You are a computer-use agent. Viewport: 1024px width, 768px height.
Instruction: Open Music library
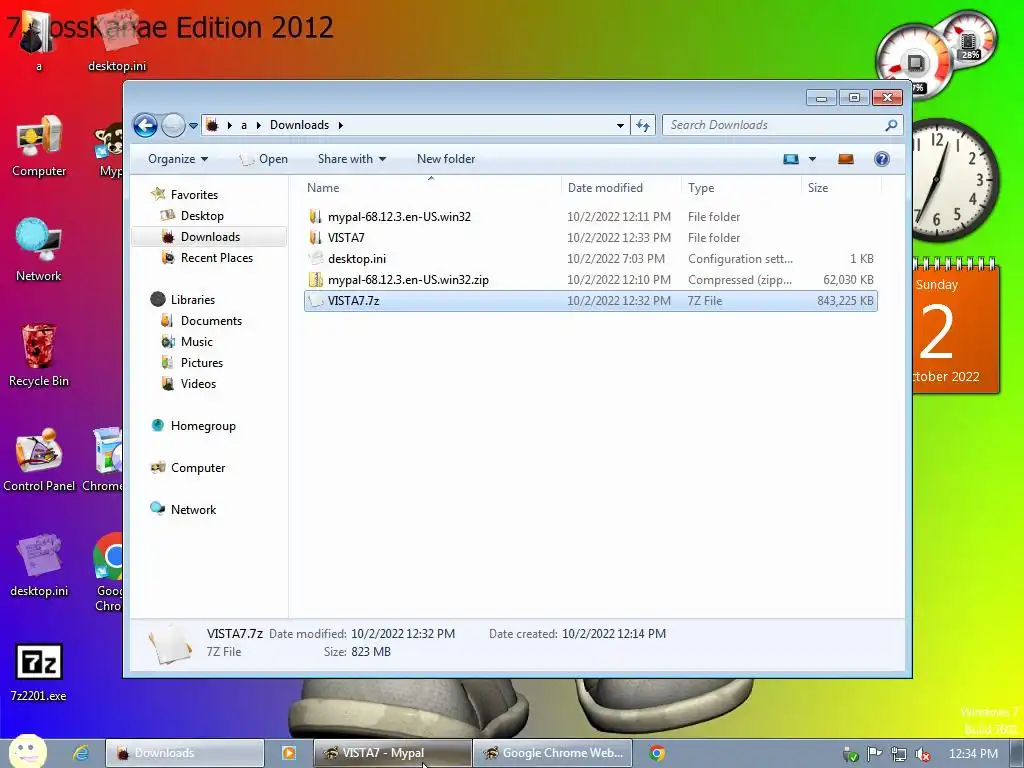[197, 342]
